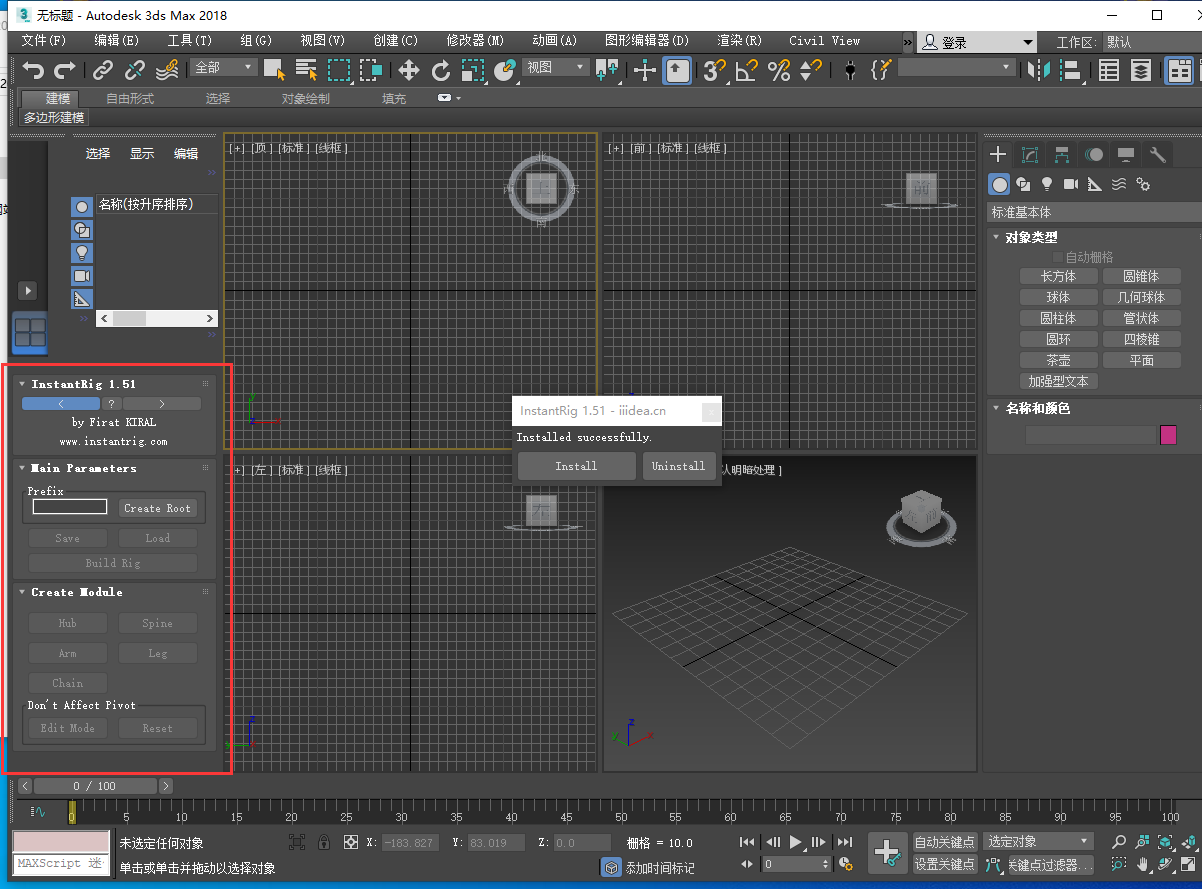The height and width of the screenshot is (889, 1202).
Task: Activate the Select and Scale tool
Action: [473, 70]
